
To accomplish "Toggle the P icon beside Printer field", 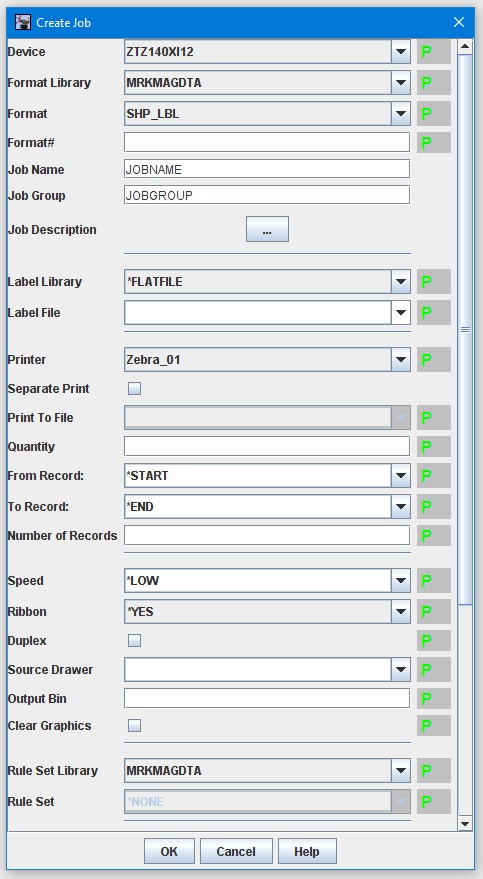I will tap(434, 360).
